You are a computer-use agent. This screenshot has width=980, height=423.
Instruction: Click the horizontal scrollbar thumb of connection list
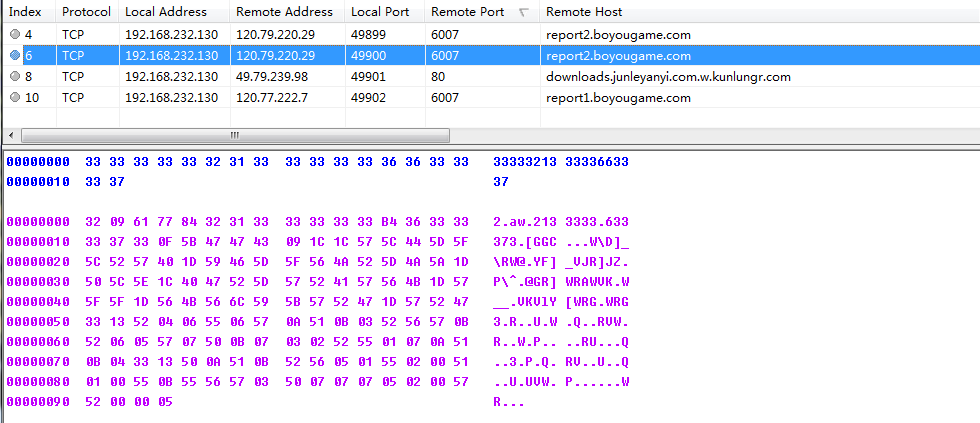(235, 135)
